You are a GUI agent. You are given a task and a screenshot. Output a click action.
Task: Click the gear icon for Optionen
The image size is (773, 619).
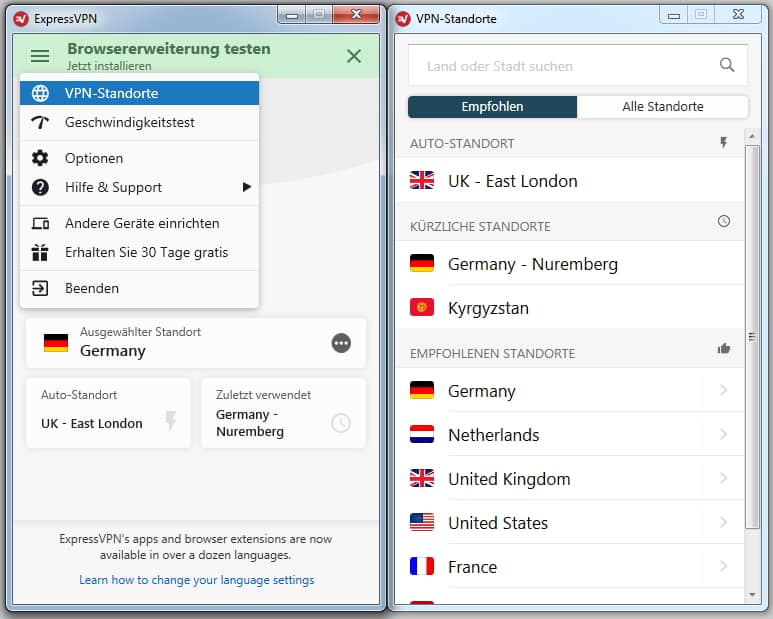point(40,158)
